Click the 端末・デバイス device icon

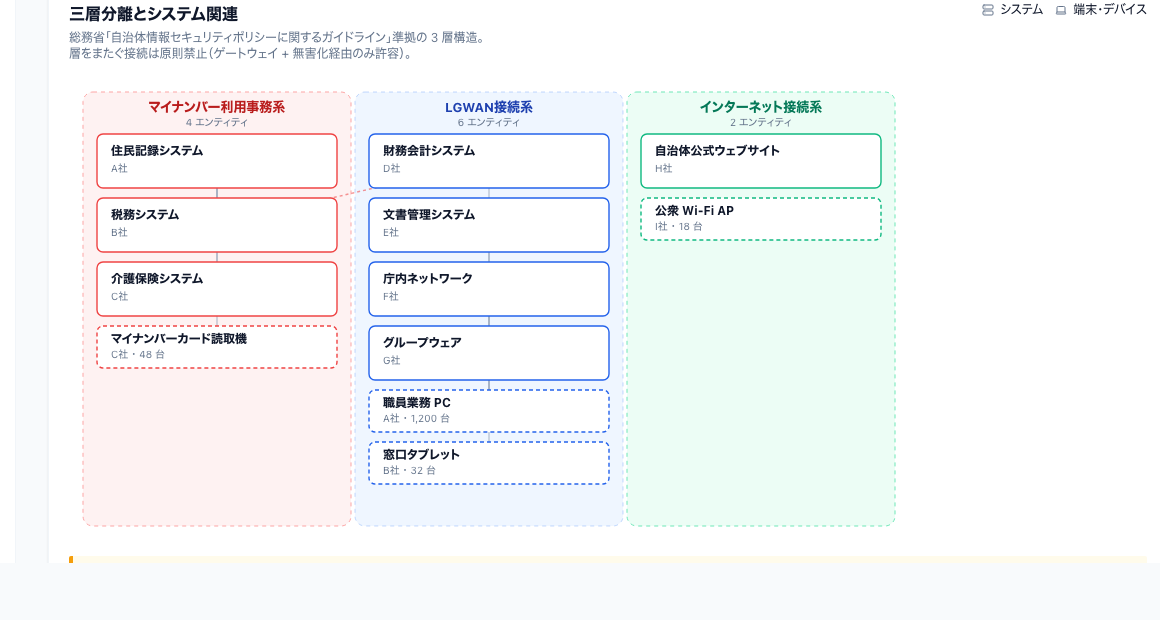(x=1061, y=10)
